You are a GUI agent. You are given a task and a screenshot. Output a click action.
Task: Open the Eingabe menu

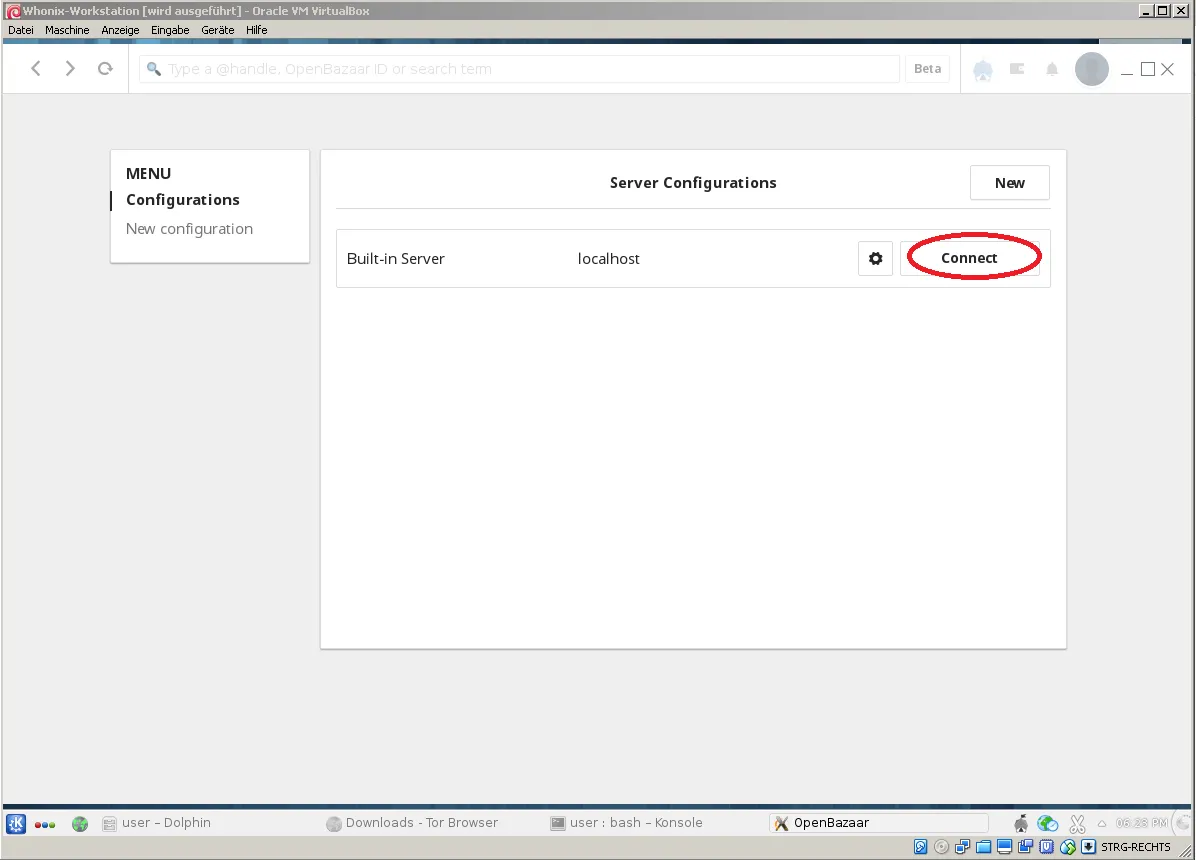tap(170, 30)
